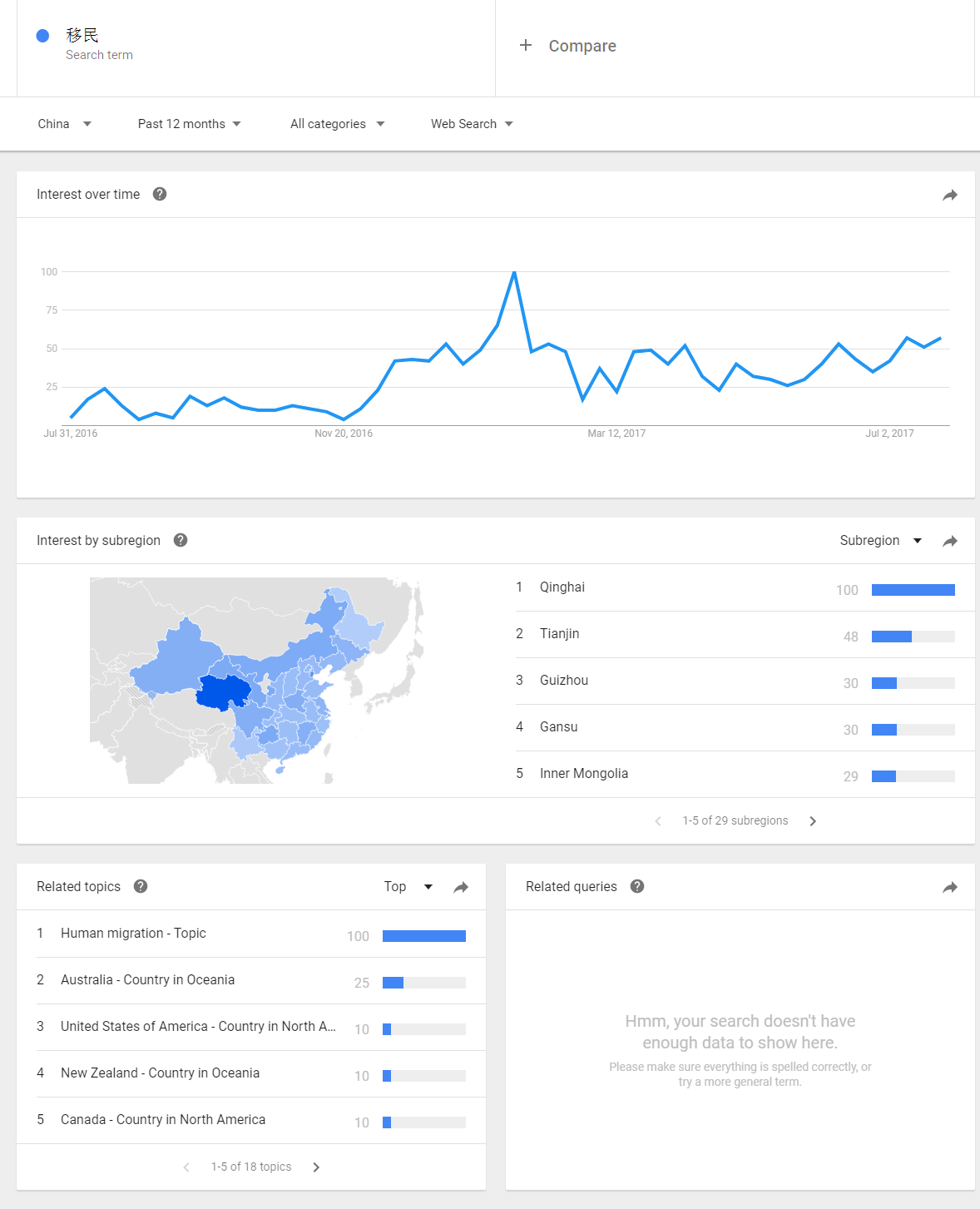Click the 'Mar 12, 2017' axis label
The height and width of the screenshot is (1209, 980).
tap(616, 434)
